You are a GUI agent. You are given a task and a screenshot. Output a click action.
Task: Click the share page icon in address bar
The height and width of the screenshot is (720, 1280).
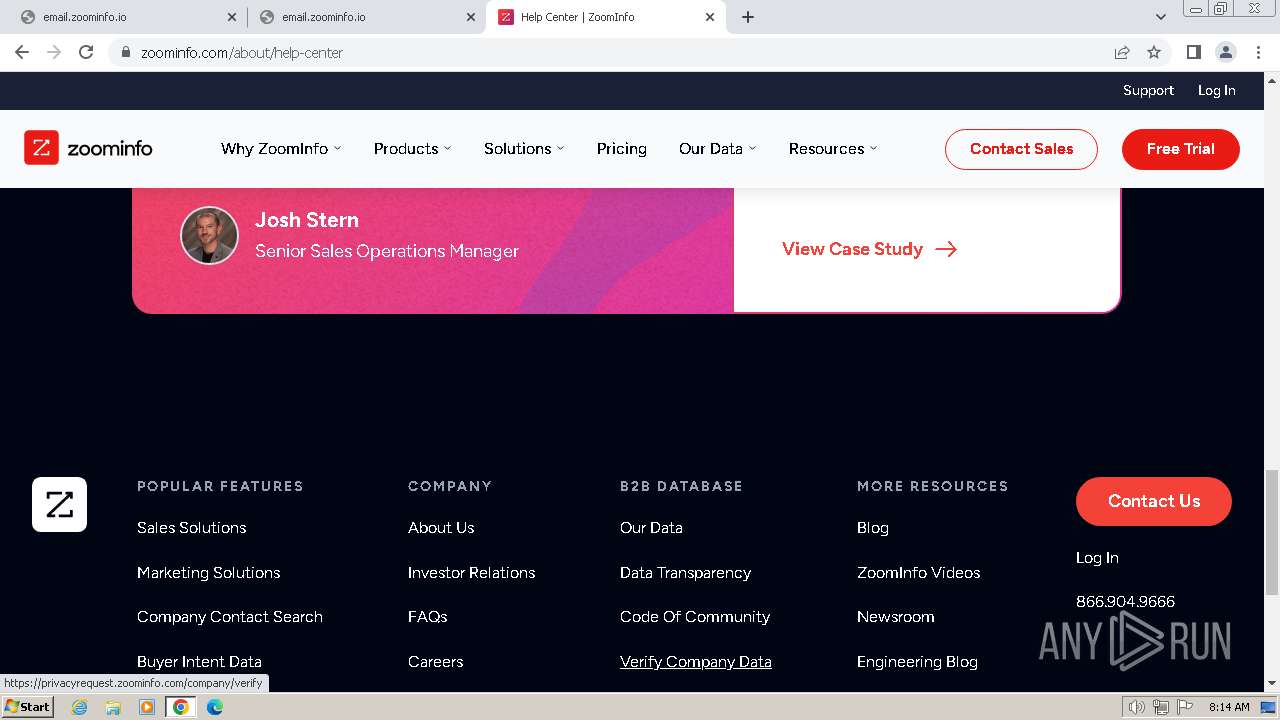(x=1122, y=52)
